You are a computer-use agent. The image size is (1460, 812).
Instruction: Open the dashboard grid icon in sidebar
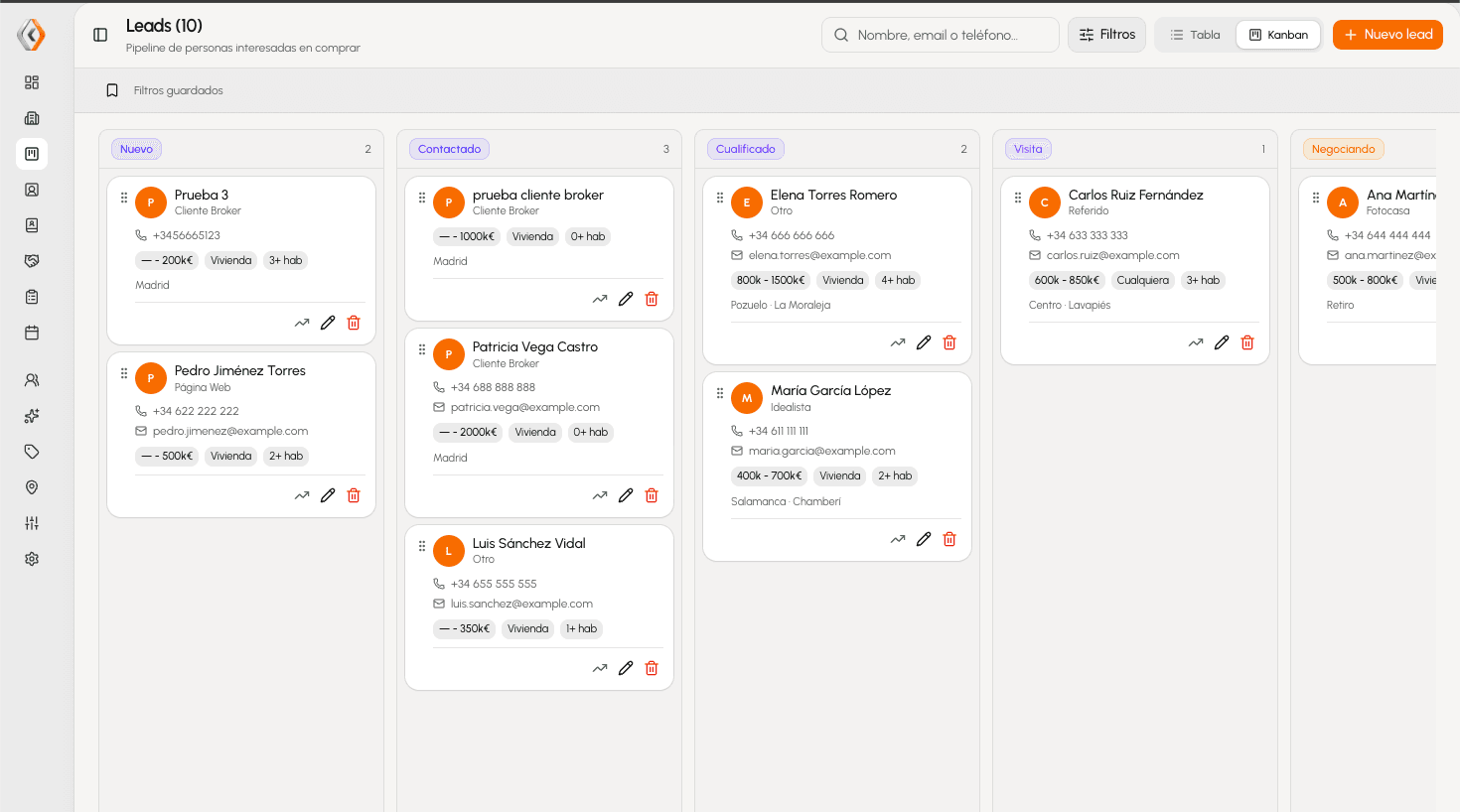32,82
